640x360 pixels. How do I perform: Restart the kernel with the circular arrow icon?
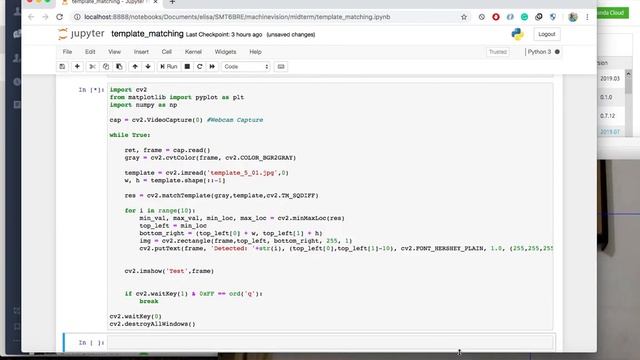click(200, 67)
